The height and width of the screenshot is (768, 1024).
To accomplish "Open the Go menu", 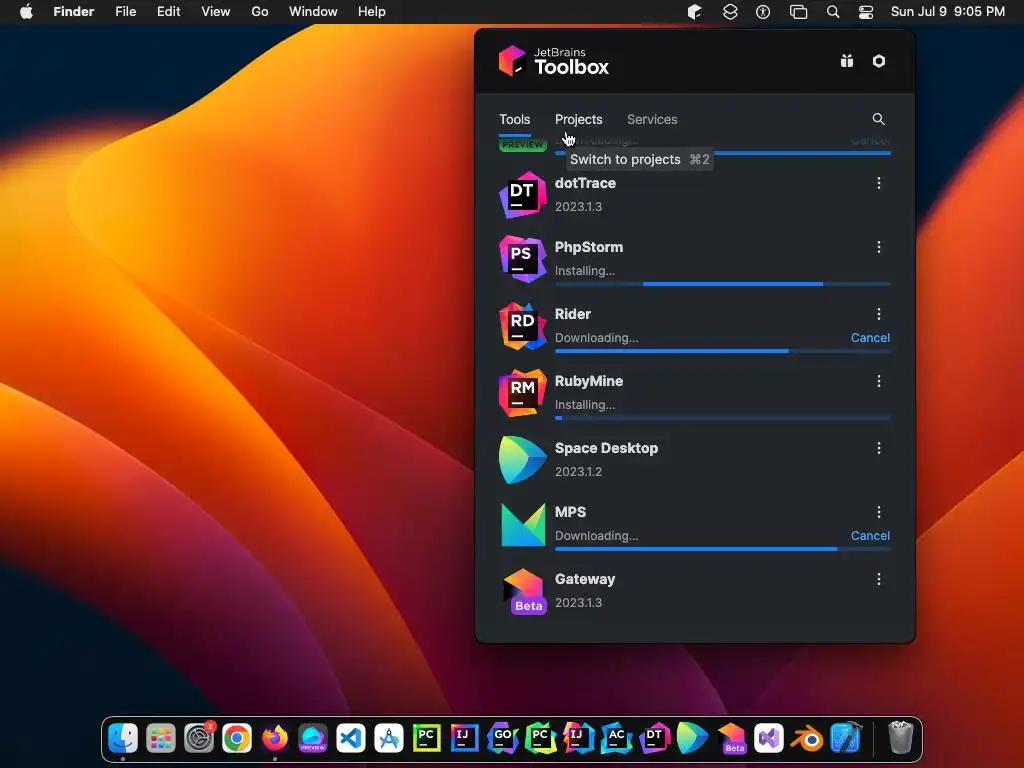I will (260, 12).
